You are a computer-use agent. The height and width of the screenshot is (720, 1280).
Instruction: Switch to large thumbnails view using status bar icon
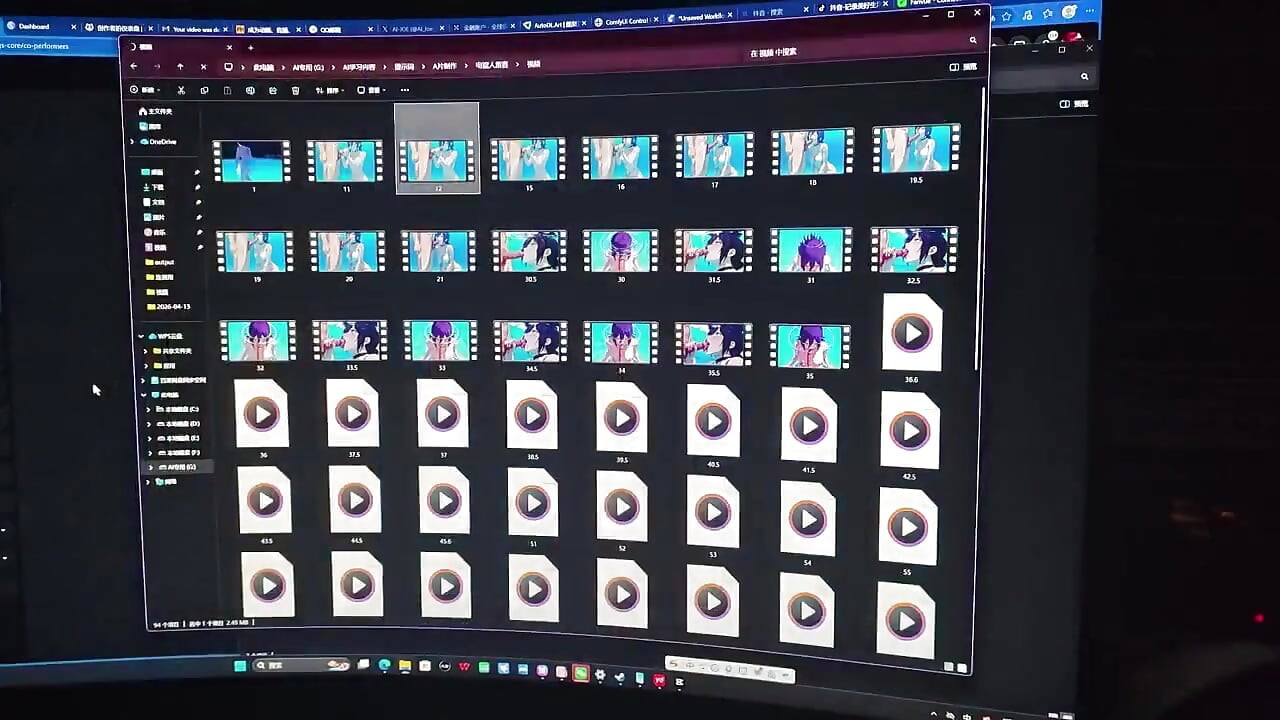click(962, 668)
